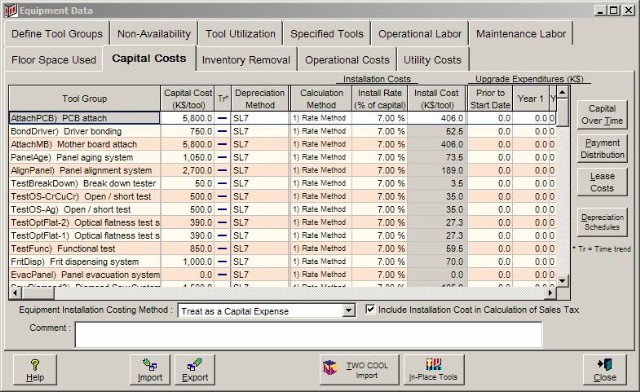Click time trend dash in BondDriver row
The image size is (640, 392).
[222, 131]
